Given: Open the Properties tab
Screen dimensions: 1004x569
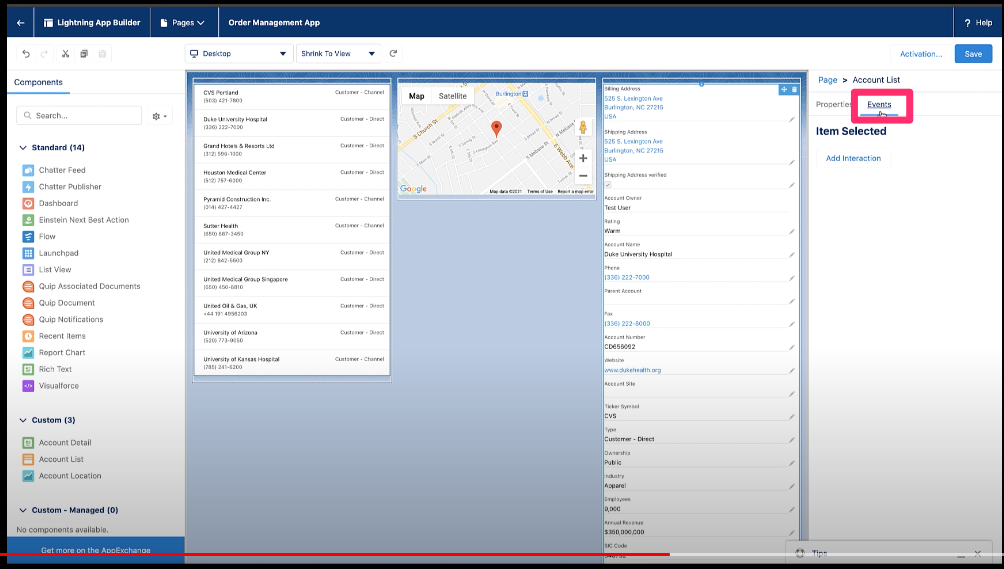Looking at the screenshot, I should click(833, 104).
